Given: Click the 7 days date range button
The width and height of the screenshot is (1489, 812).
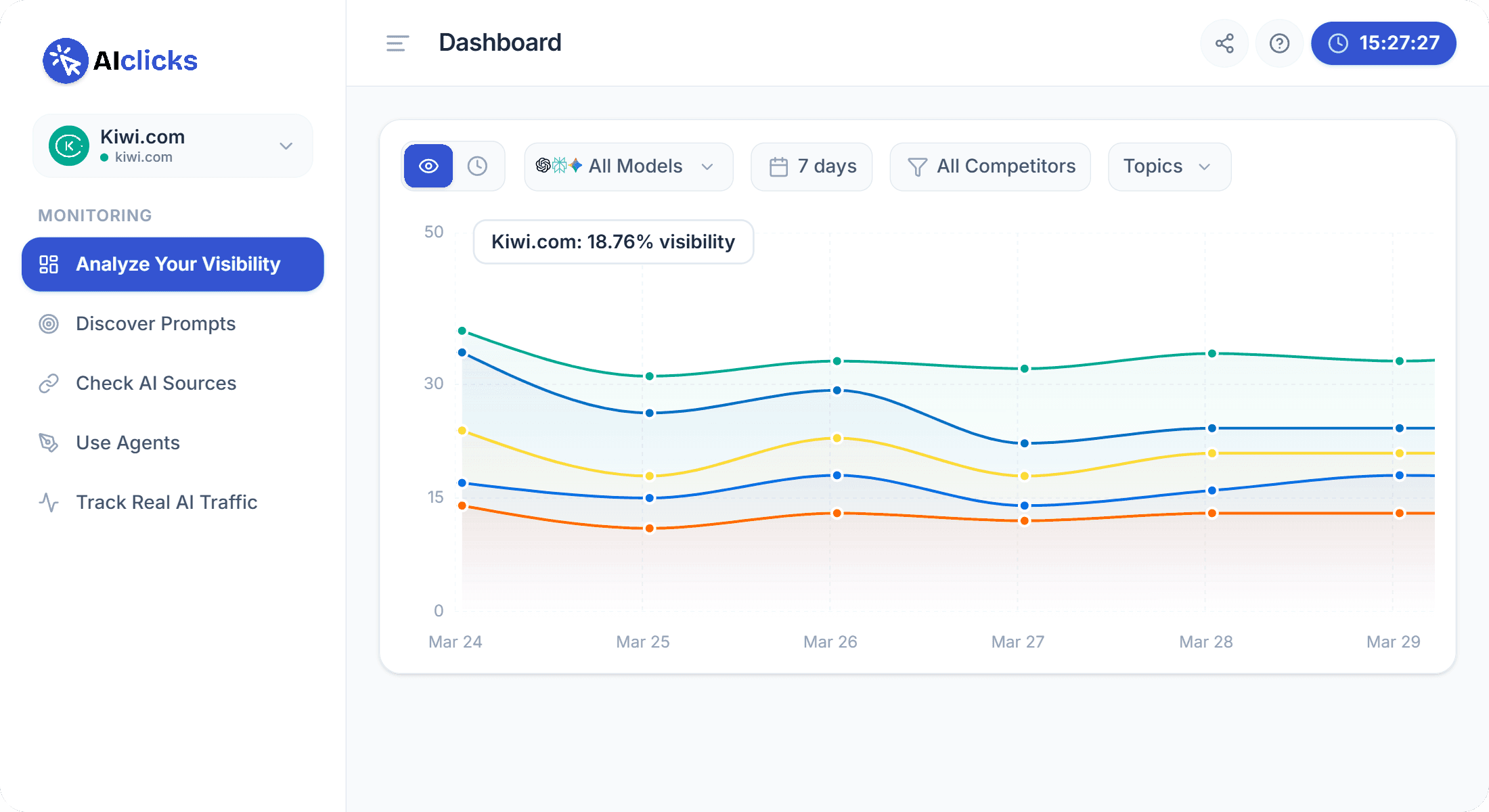Looking at the screenshot, I should pos(812,166).
